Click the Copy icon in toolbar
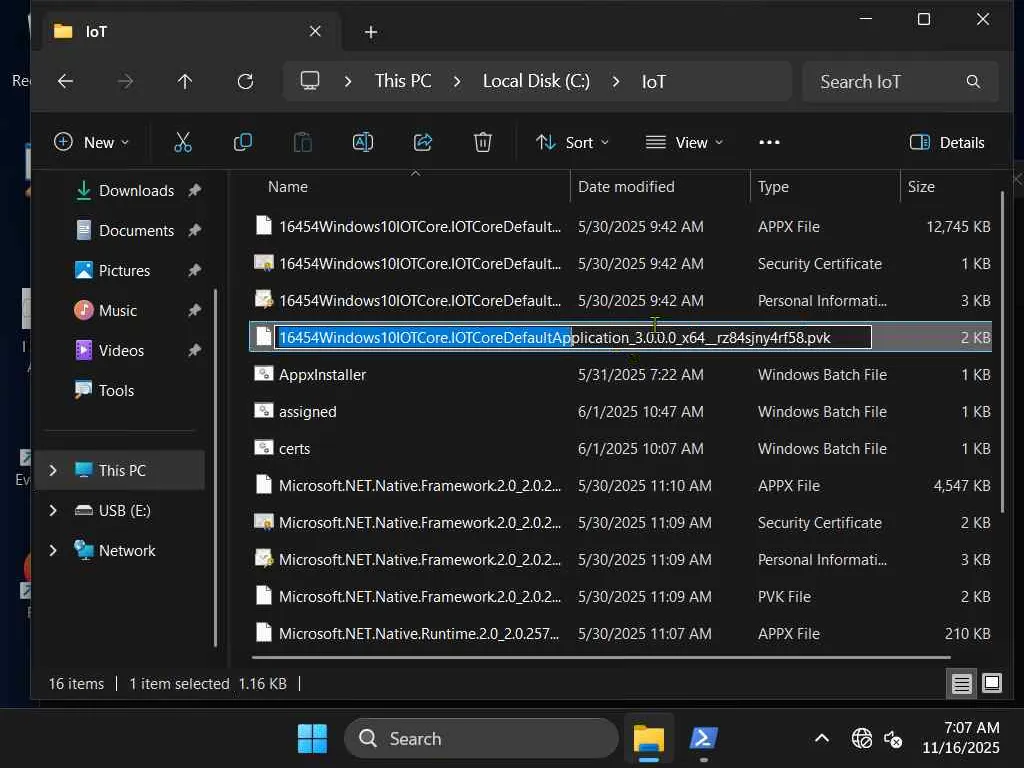1024x768 pixels. [243, 142]
